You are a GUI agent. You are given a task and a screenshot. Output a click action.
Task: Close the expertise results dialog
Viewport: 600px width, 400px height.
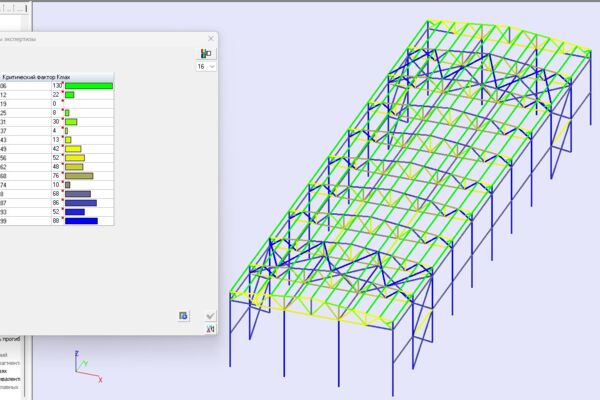(x=211, y=39)
